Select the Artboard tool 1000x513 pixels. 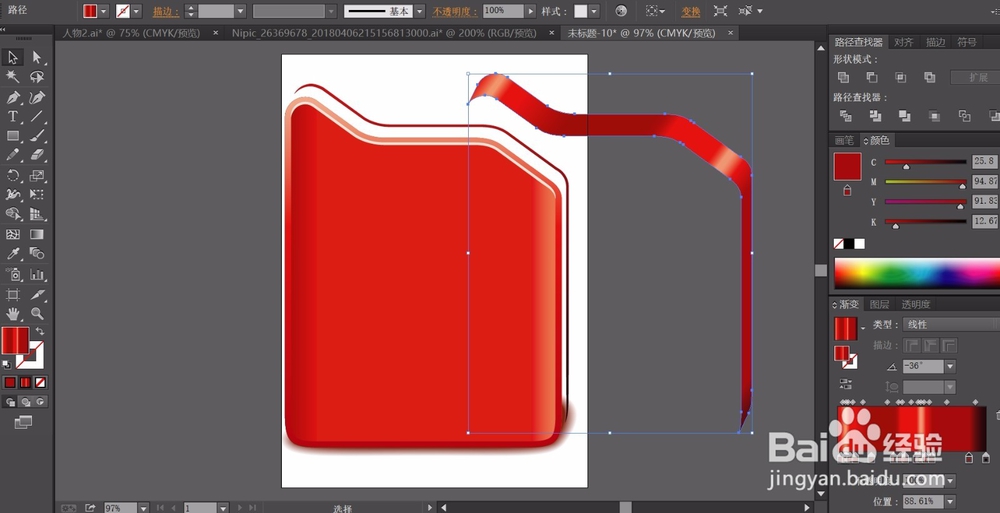tap(13, 294)
